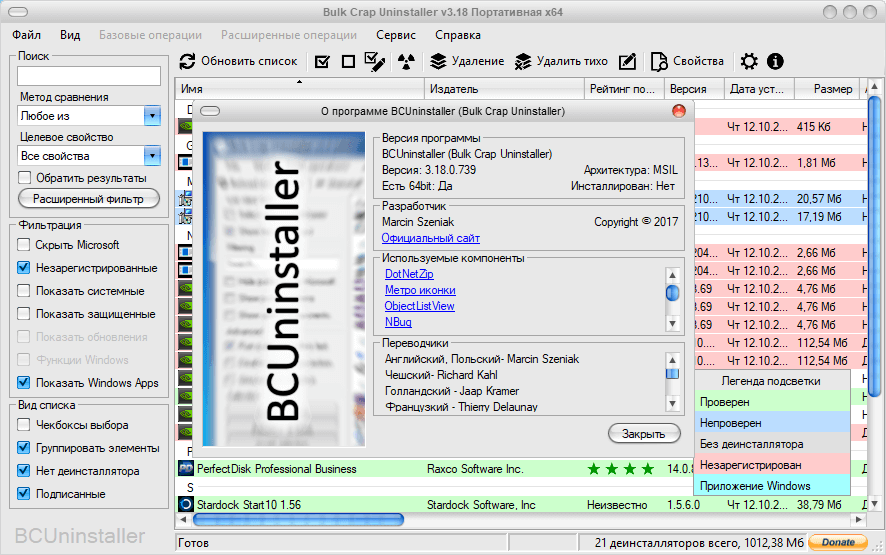Click the vertical scrollbar thumb of main list
Image resolution: width=886 pixels, height=555 pixels.
pyautogui.click(x=874, y=246)
